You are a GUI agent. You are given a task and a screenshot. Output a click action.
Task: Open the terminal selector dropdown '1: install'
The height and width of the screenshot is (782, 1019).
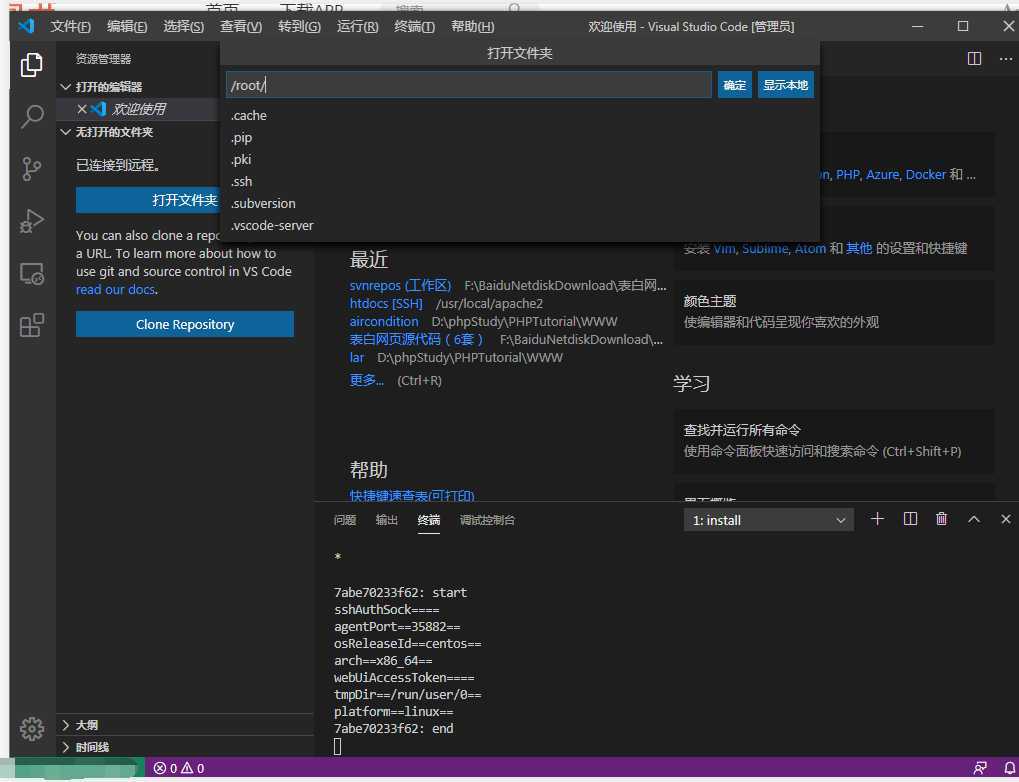pyautogui.click(x=769, y=520)
